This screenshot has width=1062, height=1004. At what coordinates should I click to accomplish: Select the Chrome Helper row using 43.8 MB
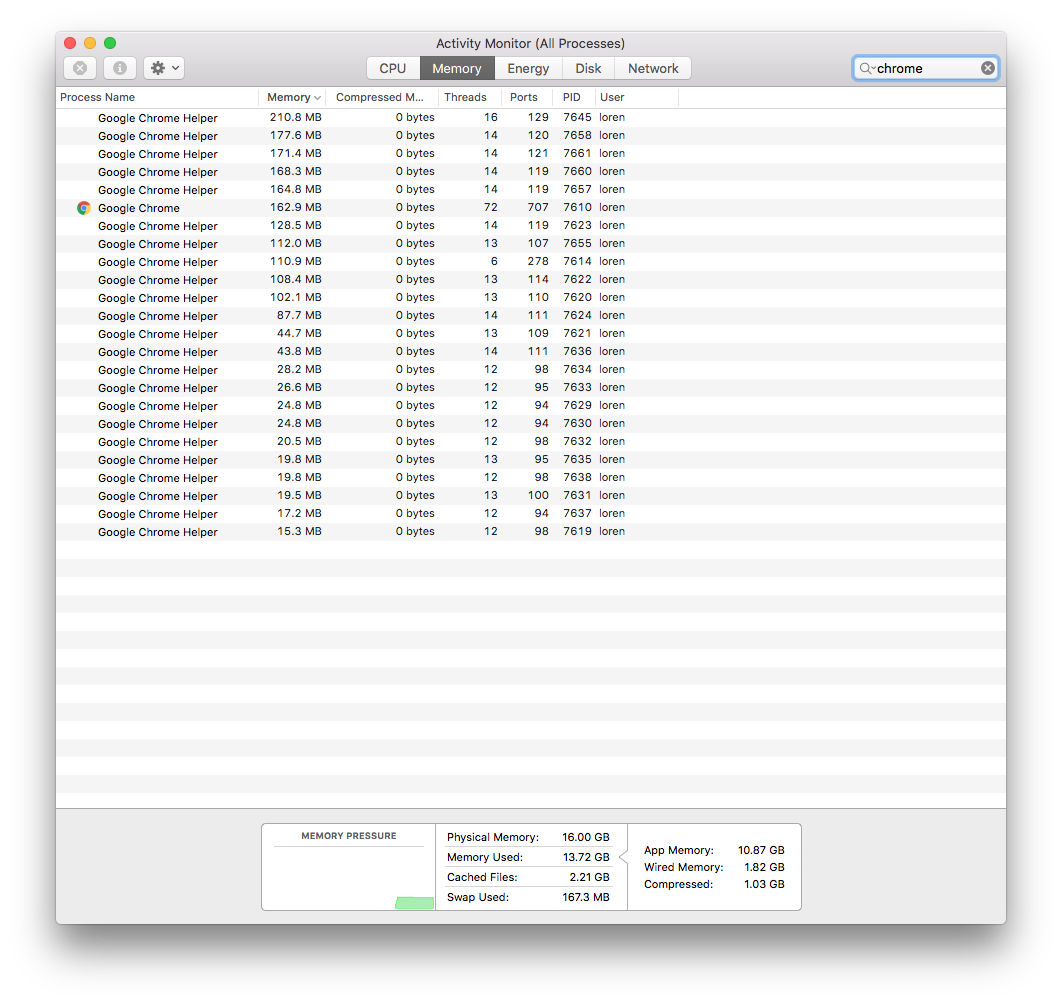point(531,352)
